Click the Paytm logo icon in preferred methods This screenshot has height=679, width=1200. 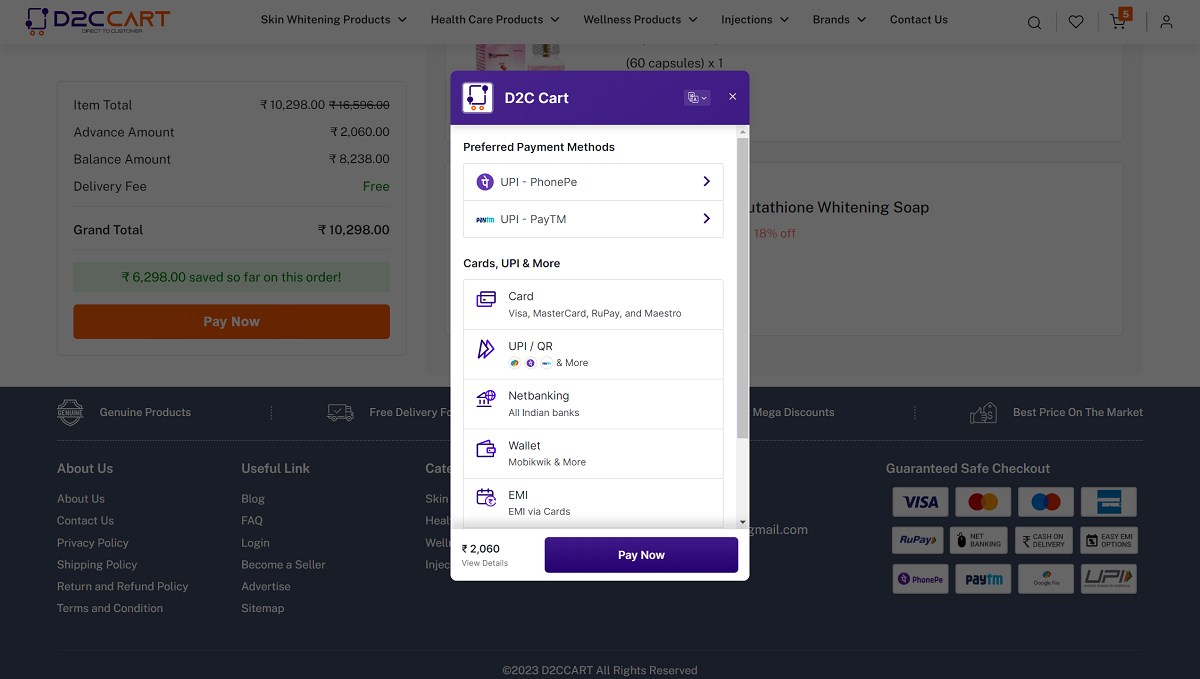point(485,219)
